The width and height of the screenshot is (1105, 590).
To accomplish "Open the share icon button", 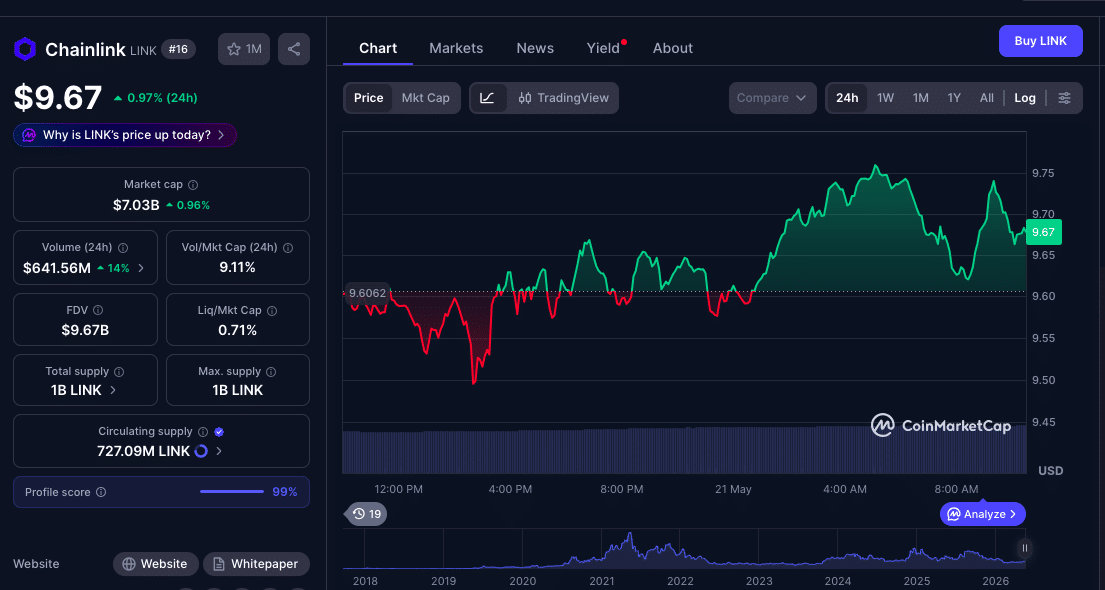I will [294, 49].
